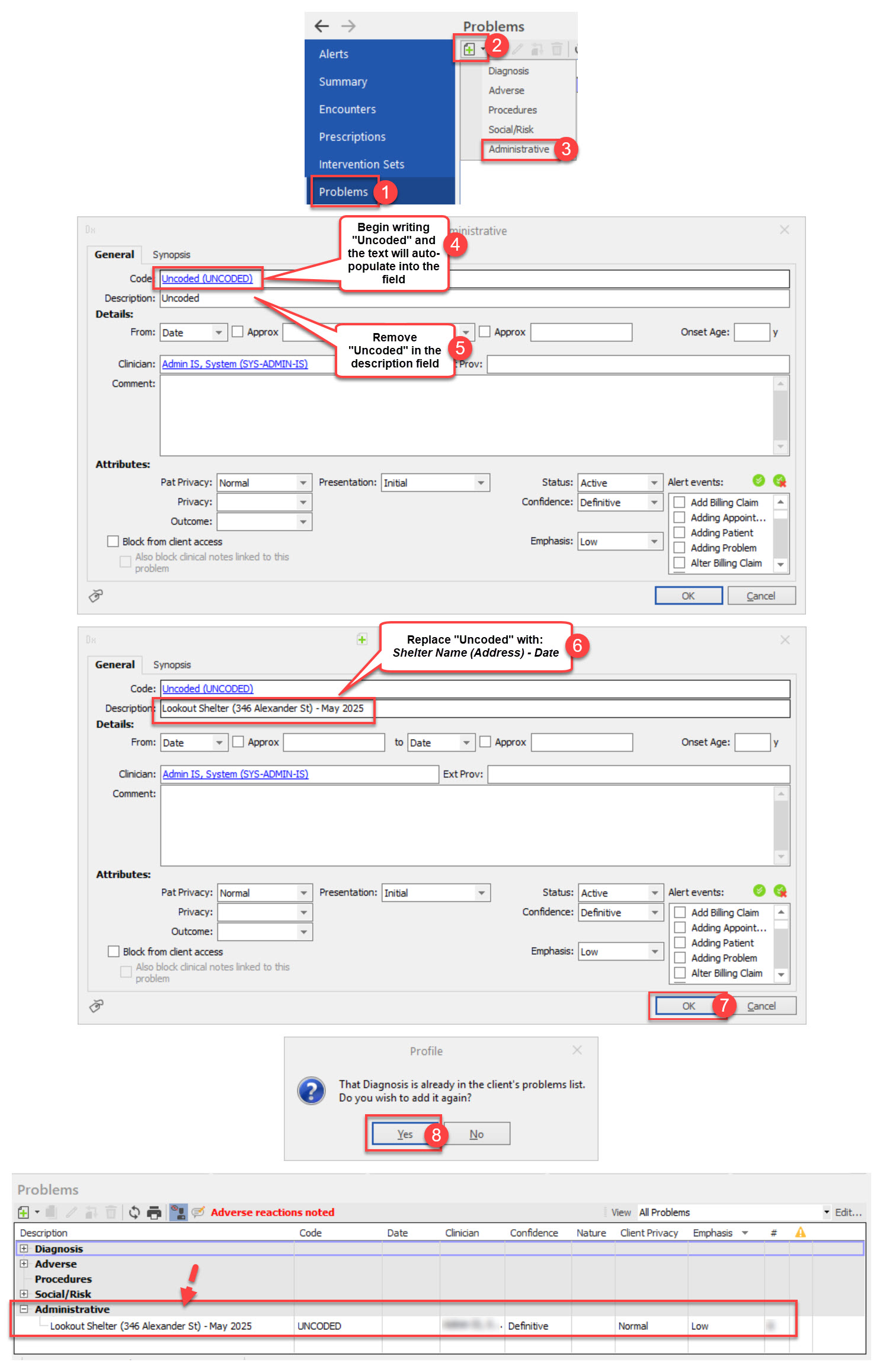Check the Add Billing Claim alert event
Viewport: 883px width, 1372px height.
[x=680, y=502]
